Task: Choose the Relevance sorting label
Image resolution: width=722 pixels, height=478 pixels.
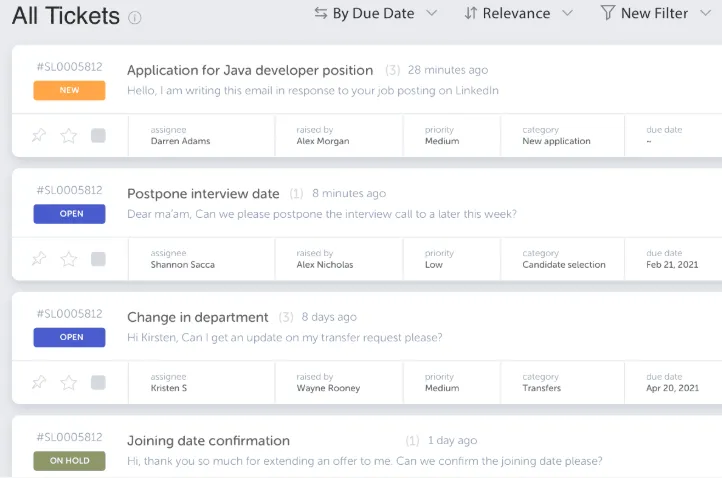Action: coord(516,13)
